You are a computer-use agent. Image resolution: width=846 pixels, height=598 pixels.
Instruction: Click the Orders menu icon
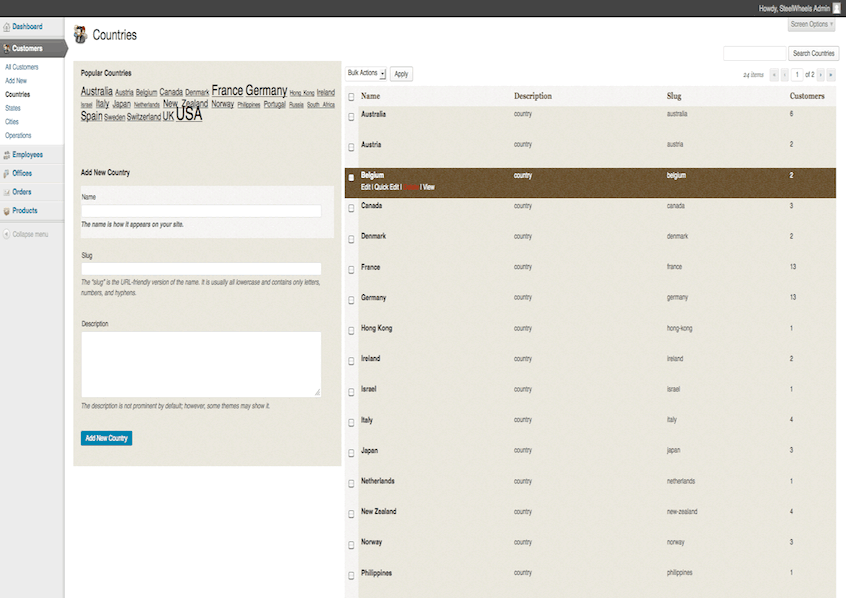(7, 192)
